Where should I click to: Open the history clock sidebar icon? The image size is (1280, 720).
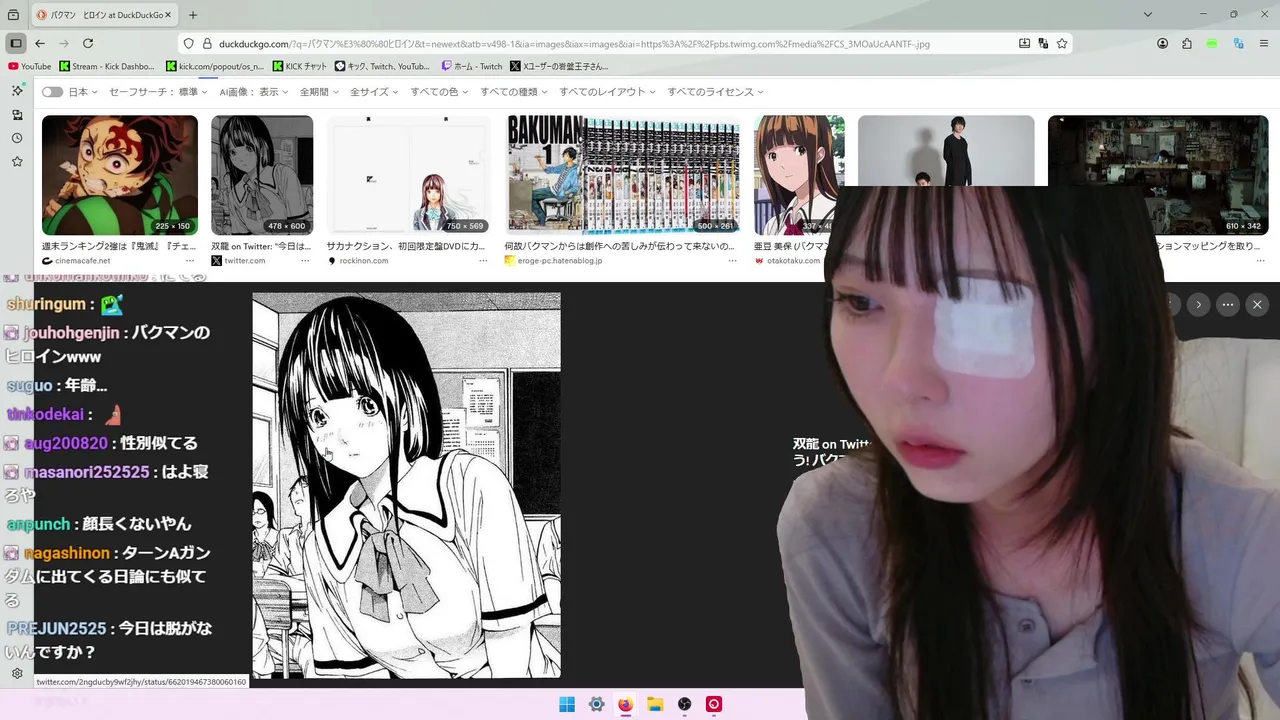coord(17,138)
